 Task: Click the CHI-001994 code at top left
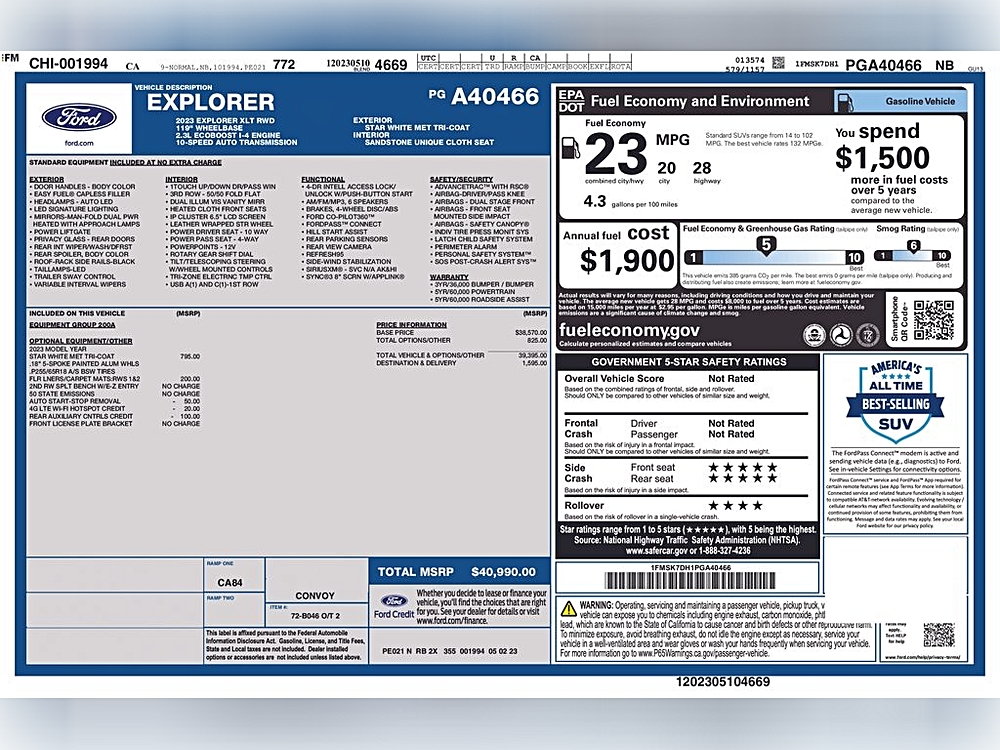(69, 63)
